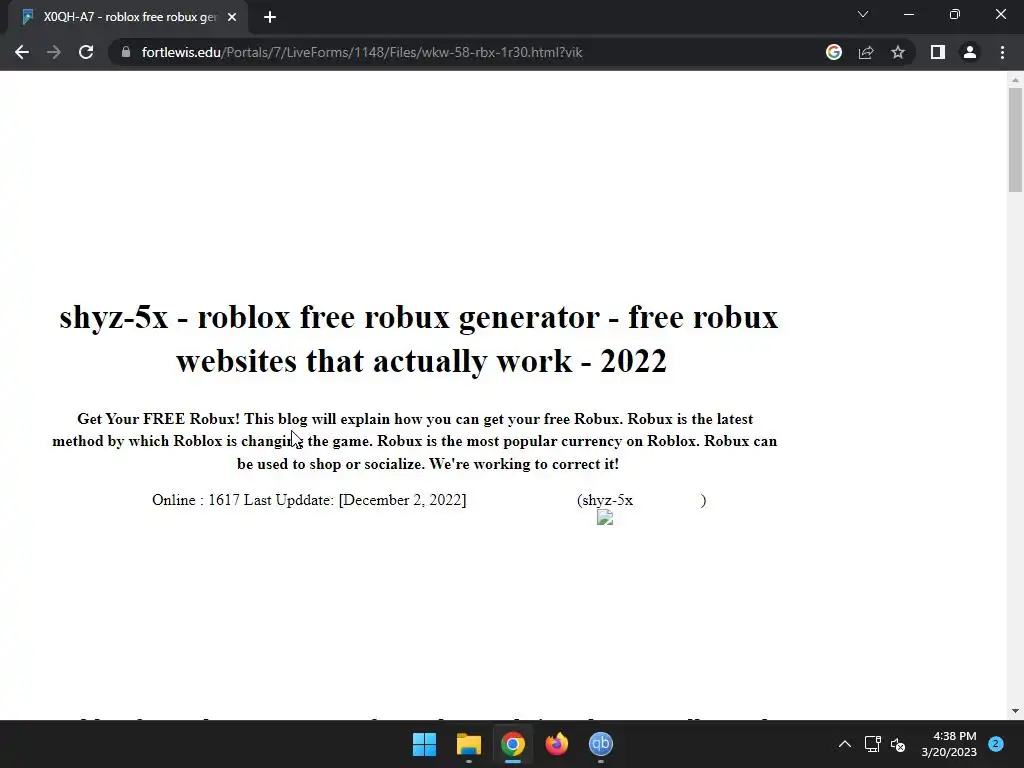Open a new tab with the plus button
Viewport: 1024px width, 768px height.
click(270, 17)
